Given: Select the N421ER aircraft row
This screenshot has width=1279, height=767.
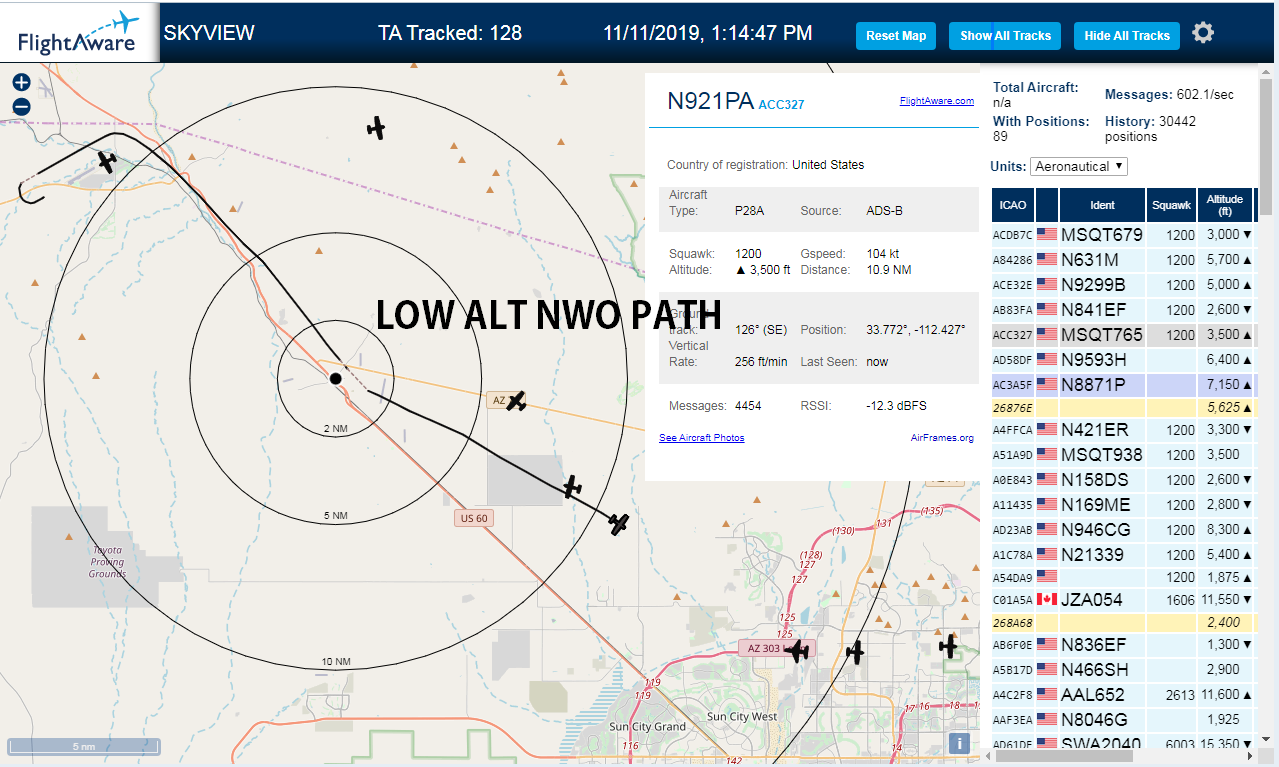Looking at the screenshot, I should 1123,430.
